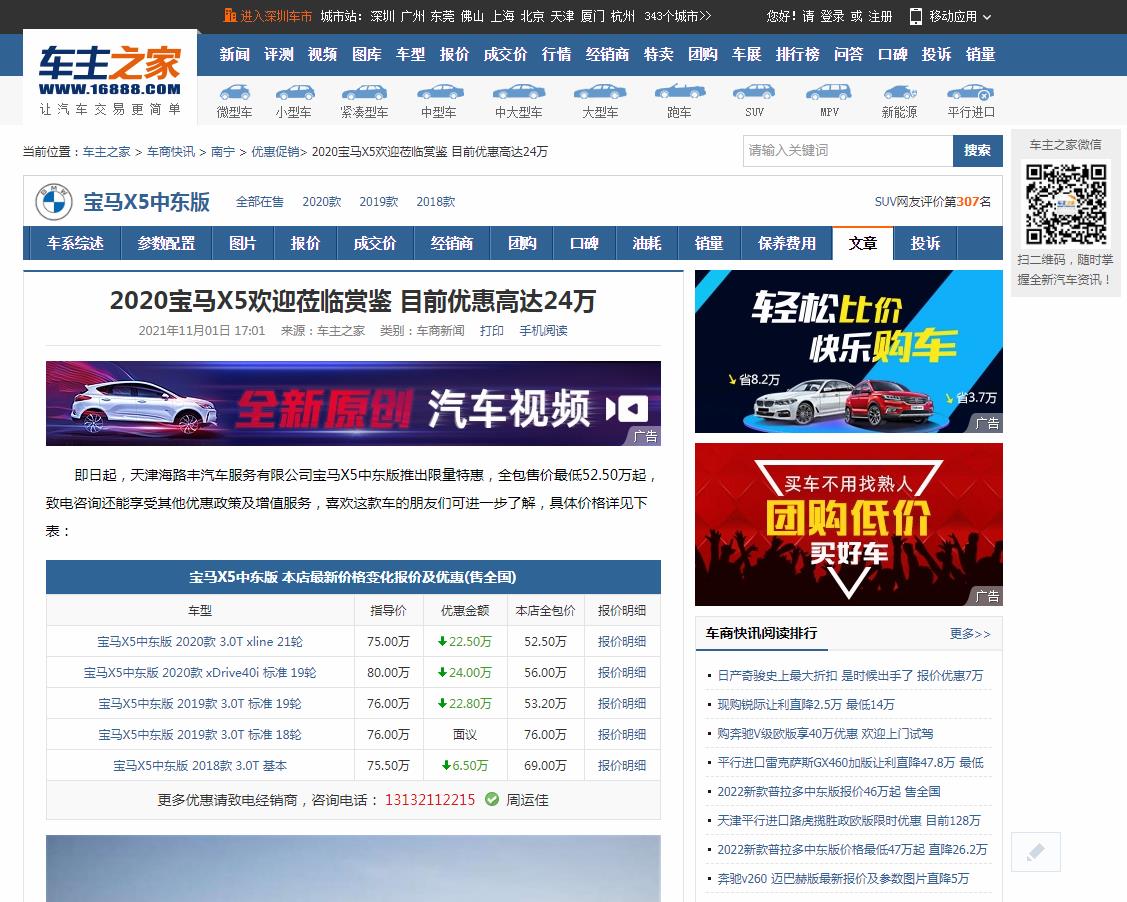Click the BMW logo icon
1127x902 pixels.
click(x=54, y=202)
